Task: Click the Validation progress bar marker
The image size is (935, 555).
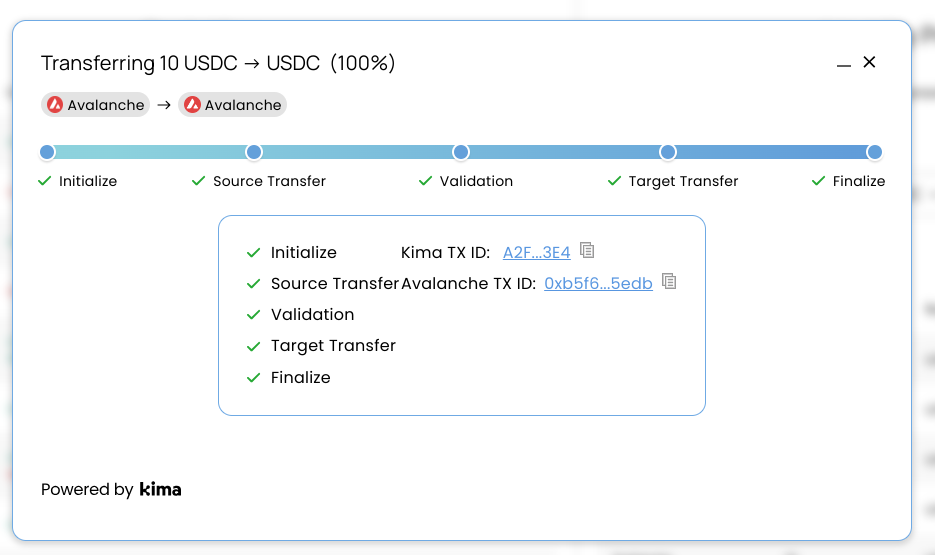Action: (x=461, y=152)
